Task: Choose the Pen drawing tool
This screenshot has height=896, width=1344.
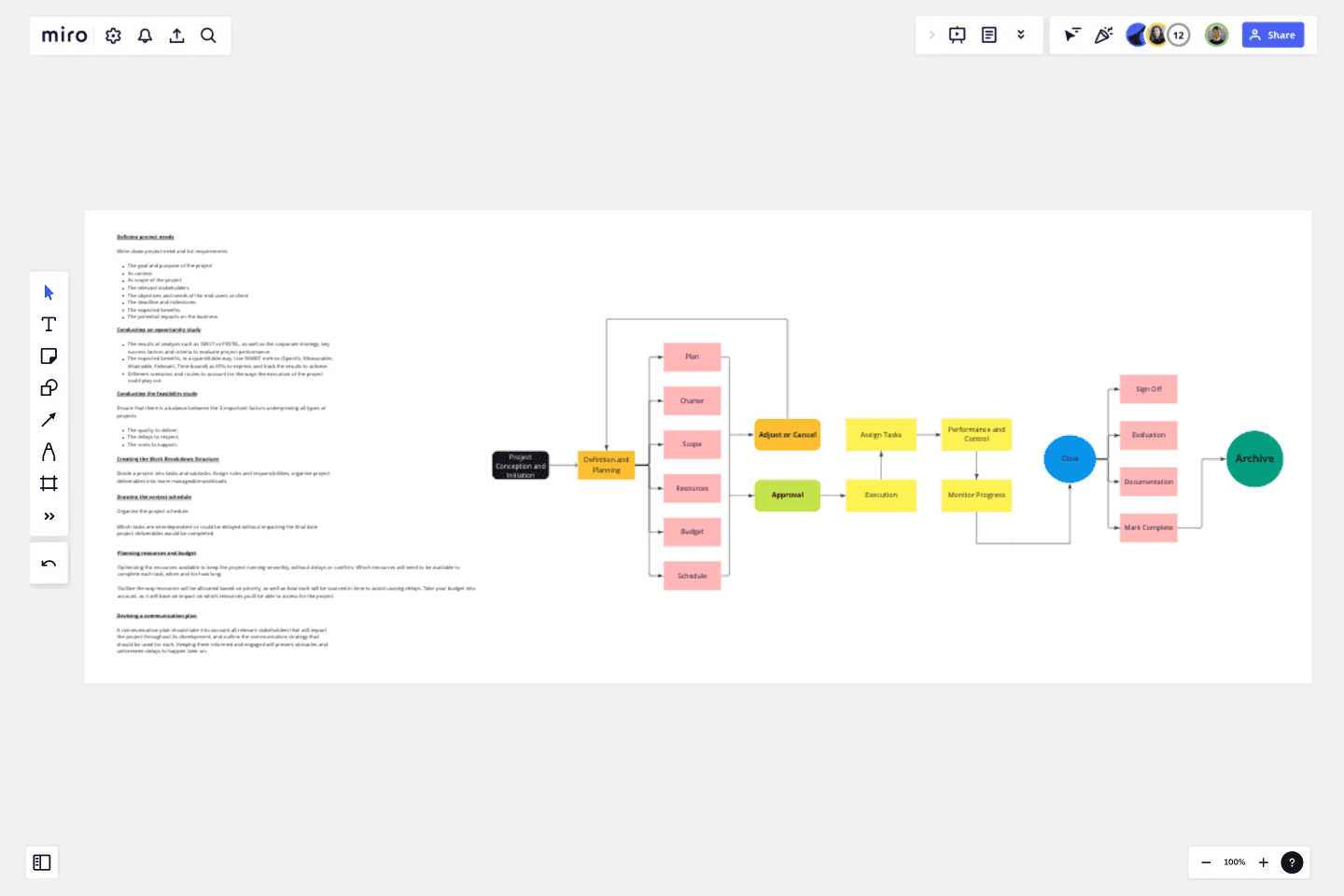Action: [x=49, y=451]
